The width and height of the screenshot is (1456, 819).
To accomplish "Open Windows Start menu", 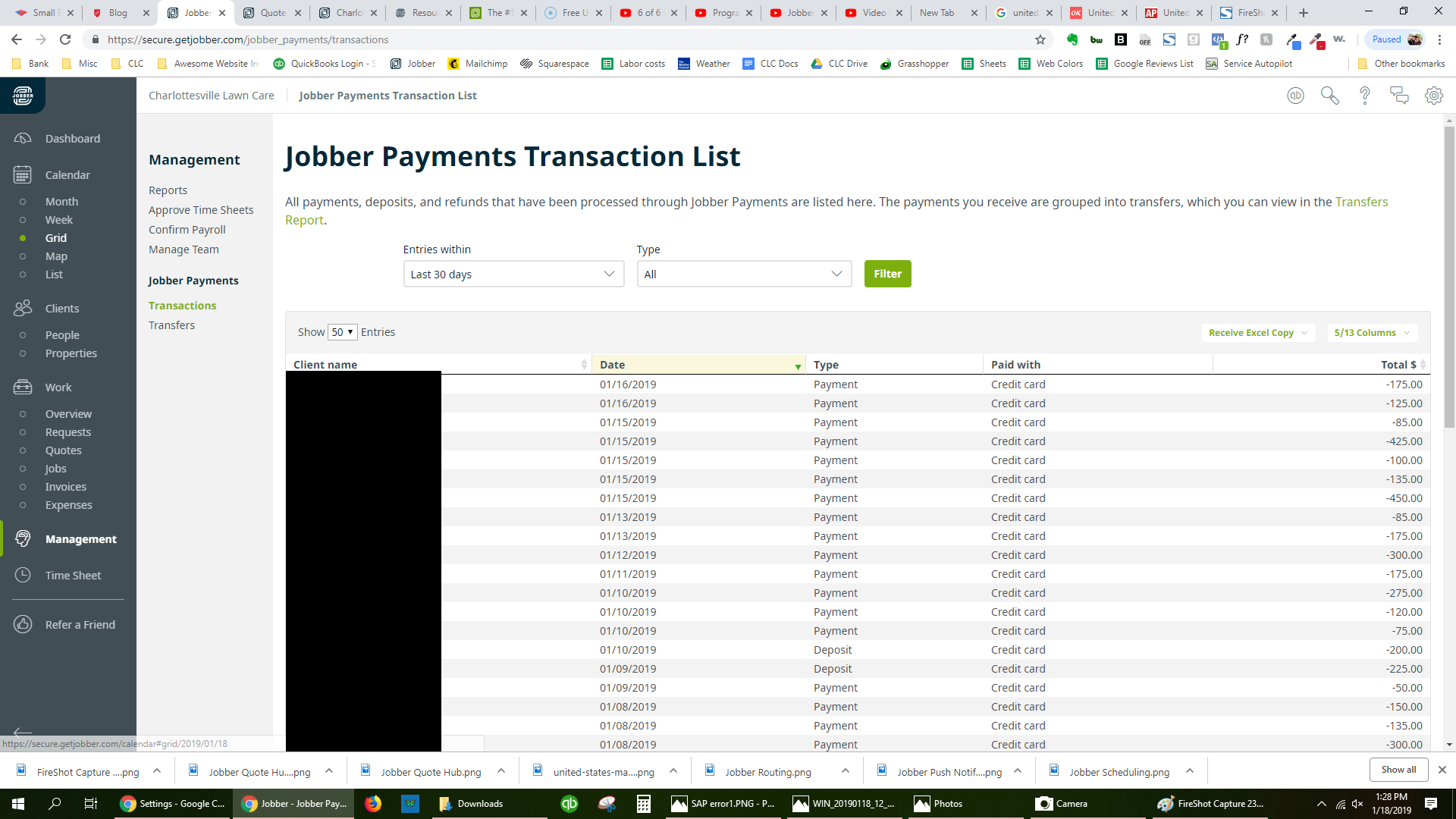I will (x=18, y=804).
